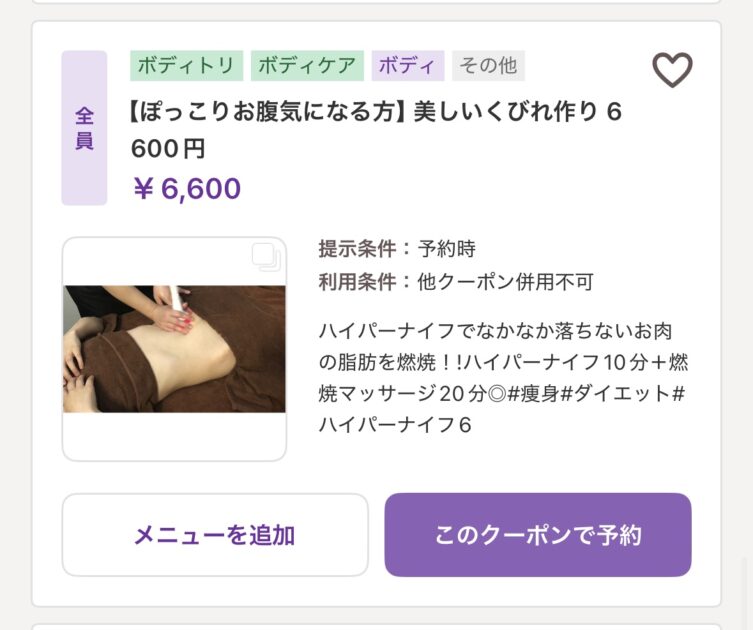
Task: Open the multi-image stack icon on thumbnail
Action: point(267,257)
